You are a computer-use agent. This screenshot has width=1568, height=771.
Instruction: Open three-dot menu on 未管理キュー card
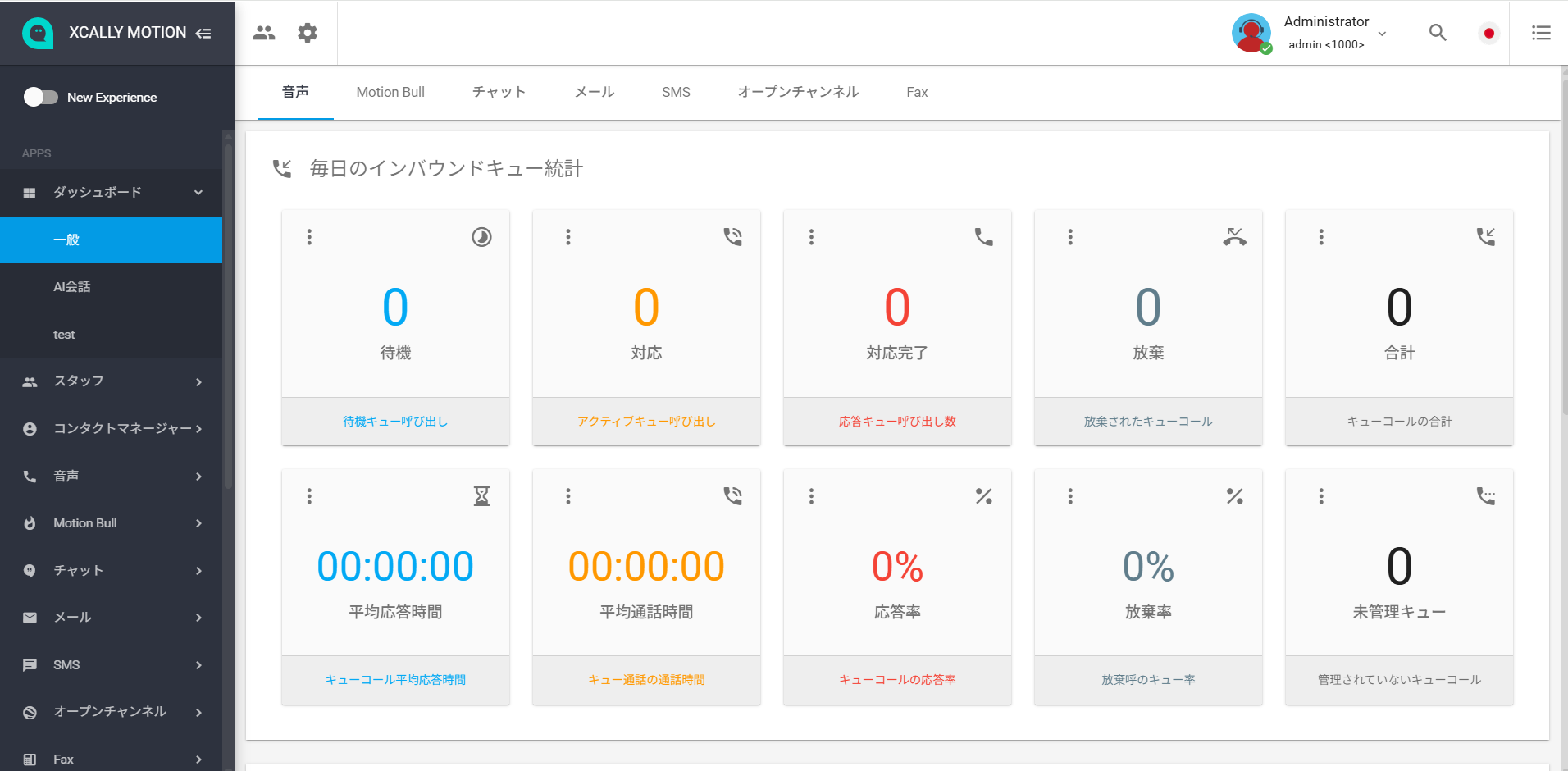tap(1321, 496)
